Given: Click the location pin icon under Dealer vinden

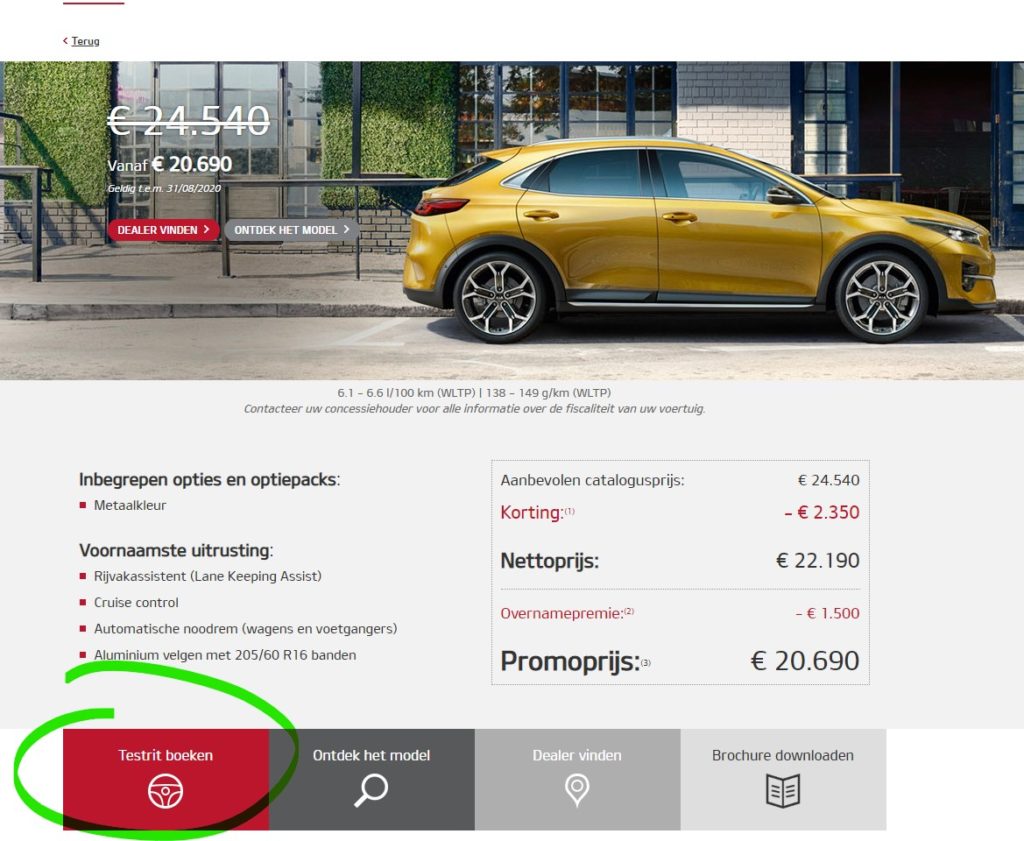Looking at the screenshot, I should 577,791.
